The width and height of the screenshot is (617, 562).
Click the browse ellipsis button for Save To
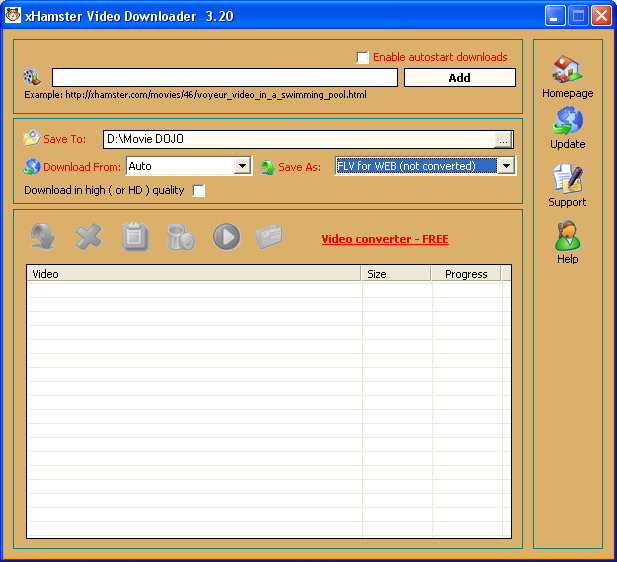(503, 140)
